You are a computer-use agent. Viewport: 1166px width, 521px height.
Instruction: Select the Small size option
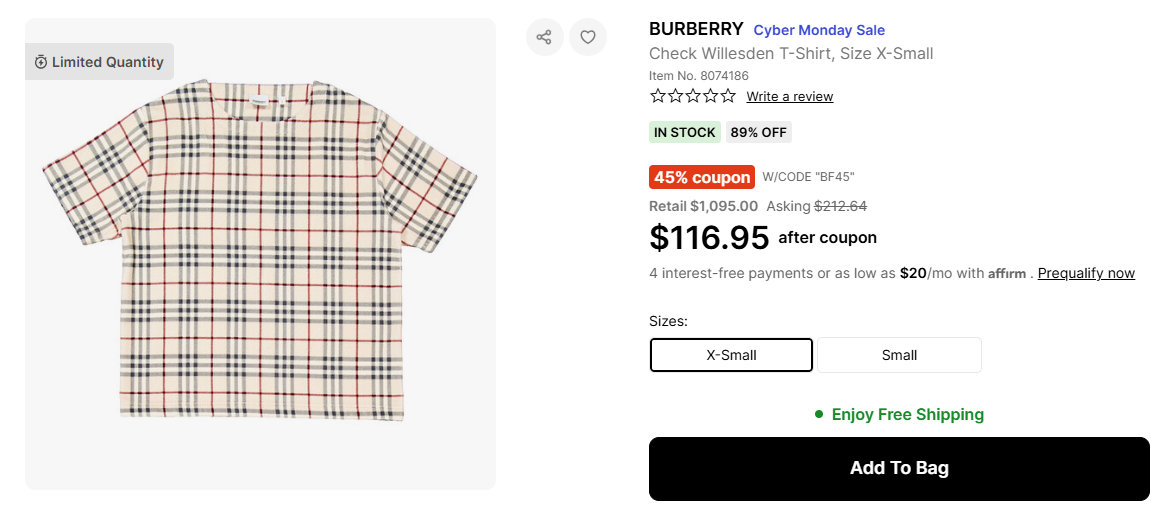(x=899, y=355)
